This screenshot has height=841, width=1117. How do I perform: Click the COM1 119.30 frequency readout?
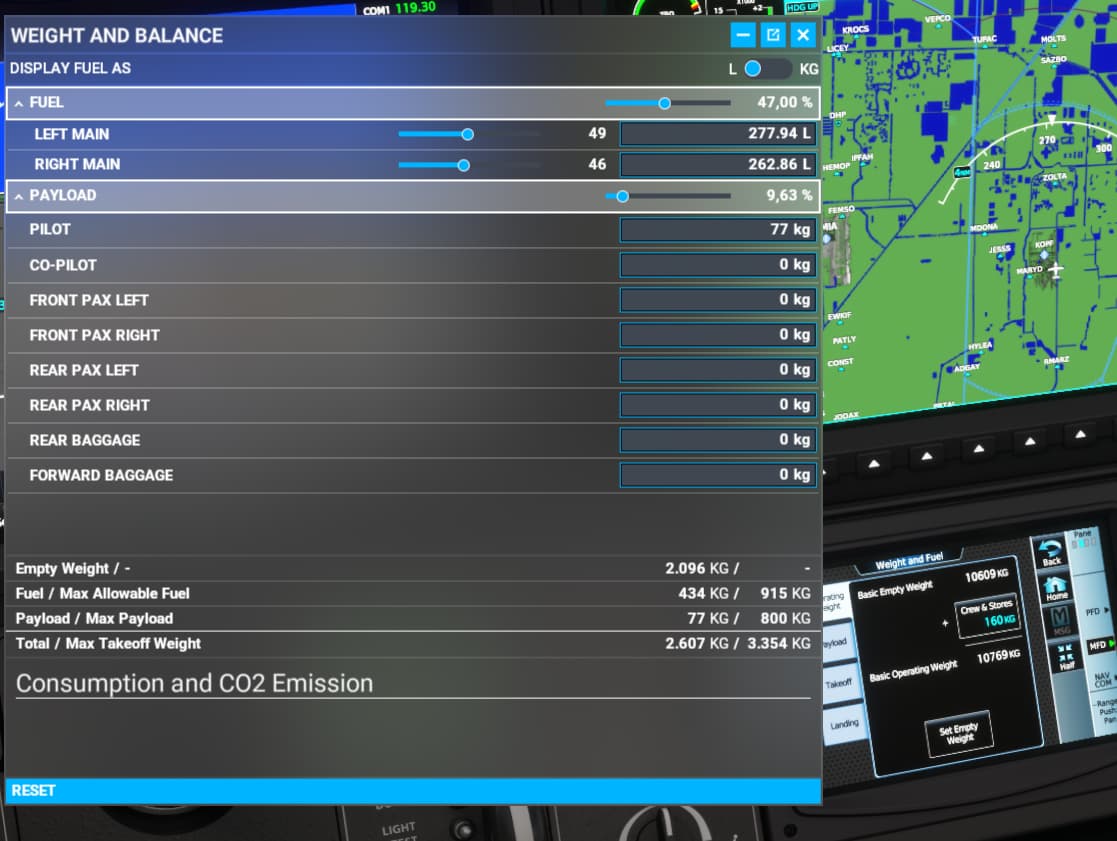pos(399,9)
